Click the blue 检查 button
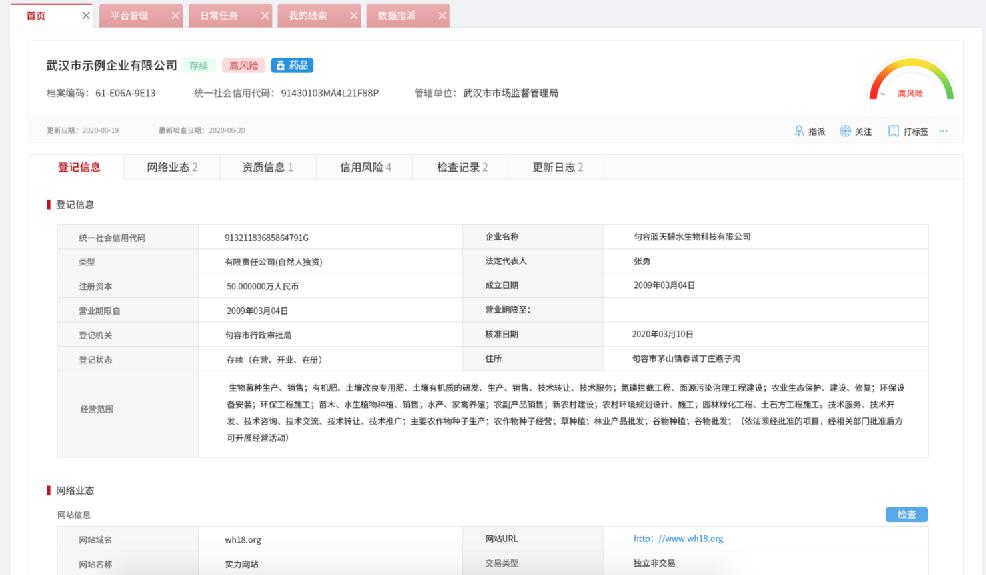Image resolution: width=986 pixels, height=575 pixels. [x=906, y=514]
